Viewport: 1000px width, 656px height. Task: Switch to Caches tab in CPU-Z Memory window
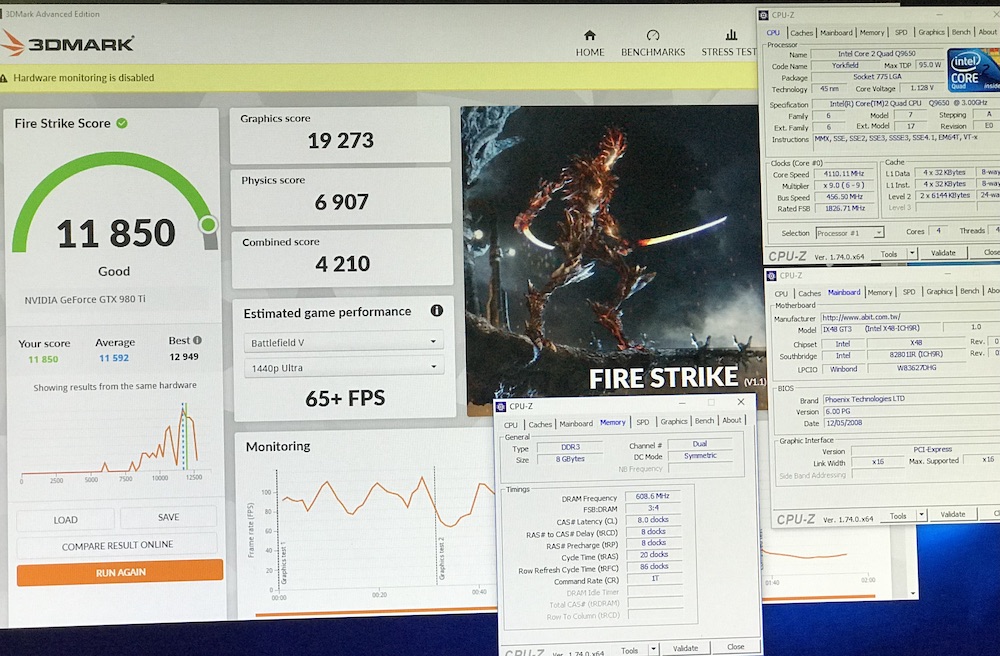540,424
